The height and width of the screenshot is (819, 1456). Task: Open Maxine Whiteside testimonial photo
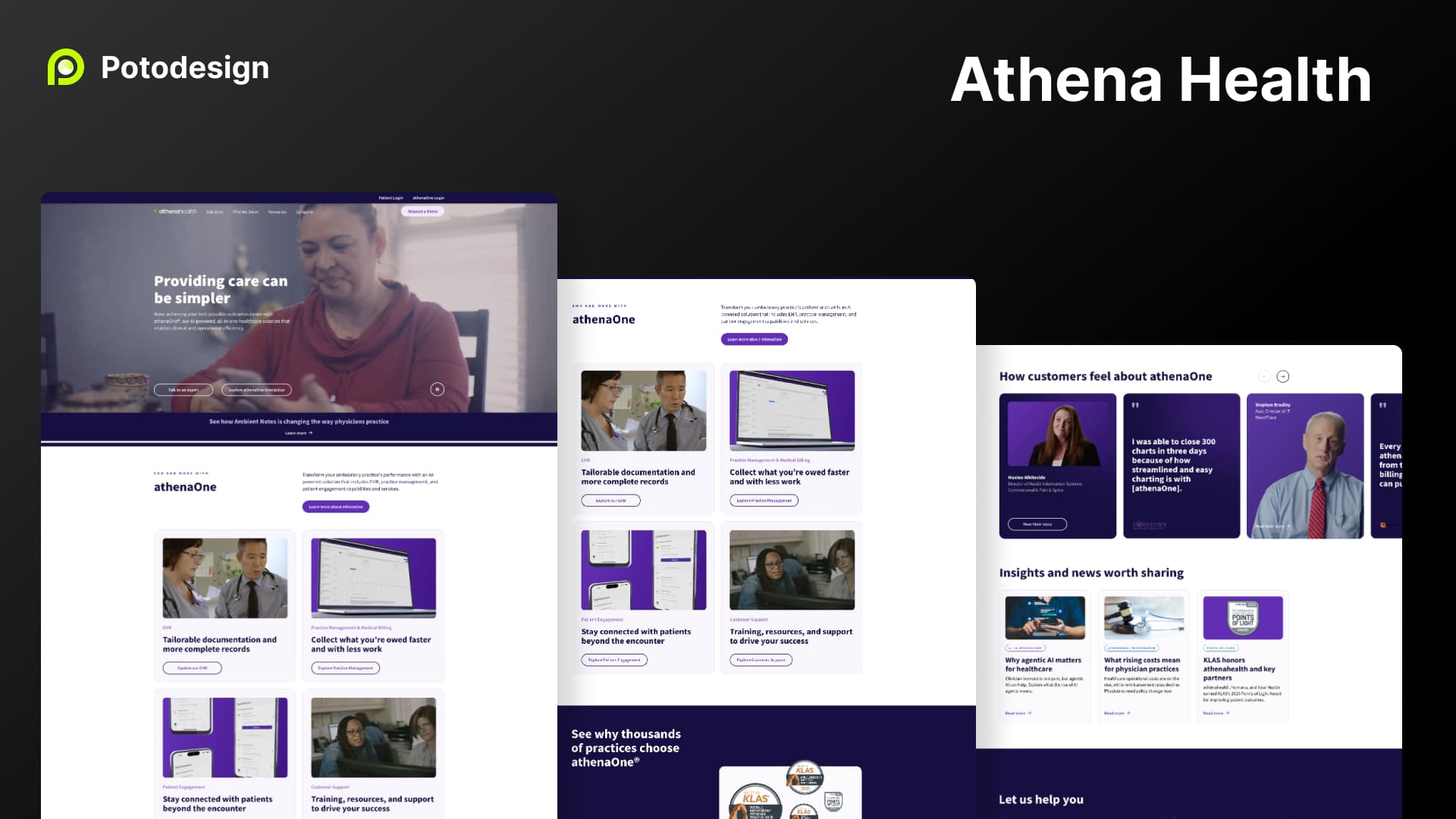coord(1057,432)
